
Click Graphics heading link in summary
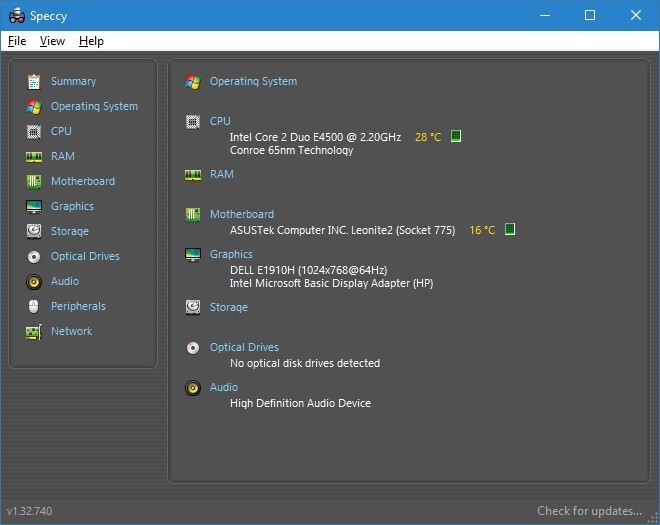point(232,254)
